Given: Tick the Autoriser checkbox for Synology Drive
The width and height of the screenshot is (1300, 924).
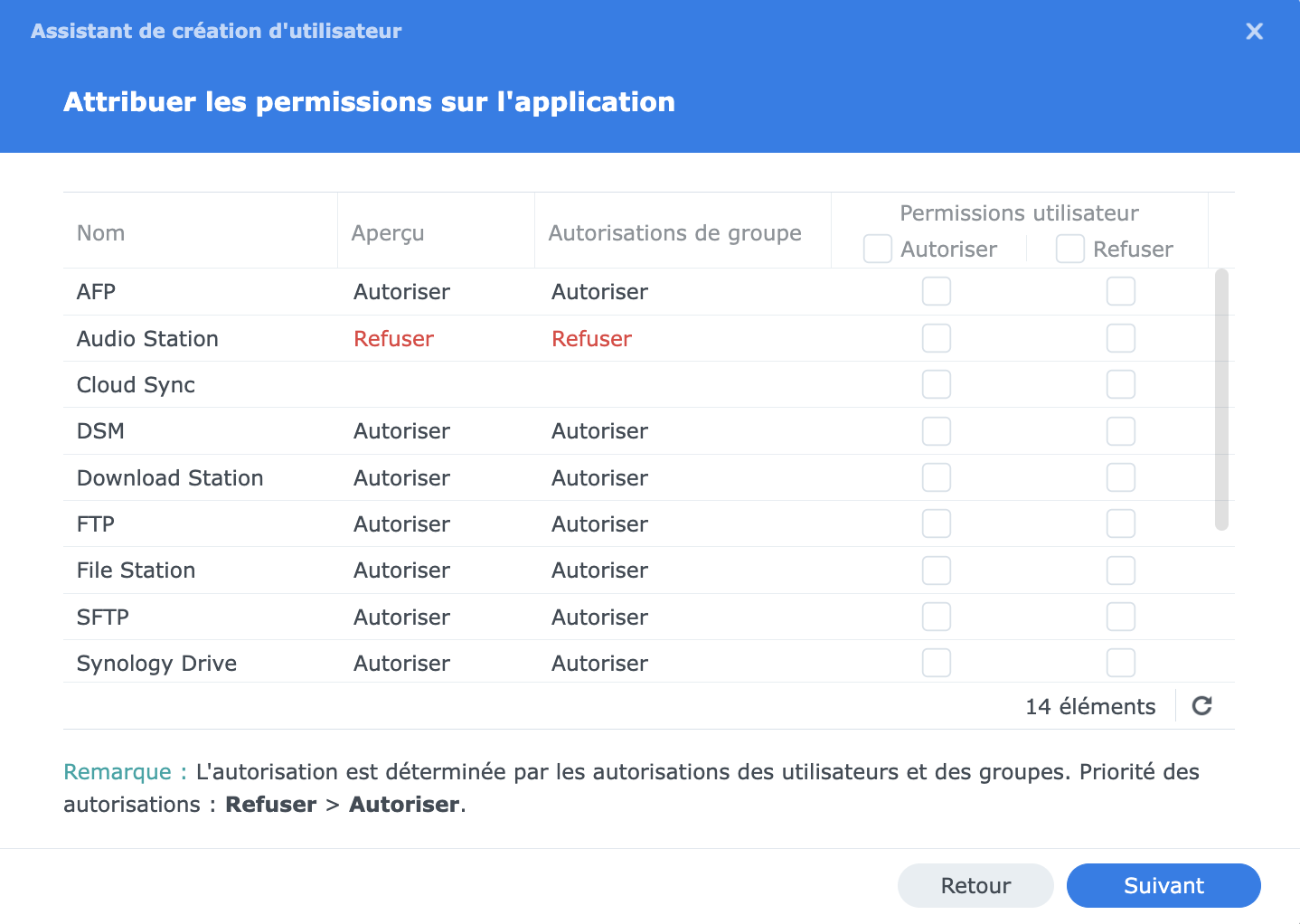Looking at the screenshot, I should [x=937, y=663].
